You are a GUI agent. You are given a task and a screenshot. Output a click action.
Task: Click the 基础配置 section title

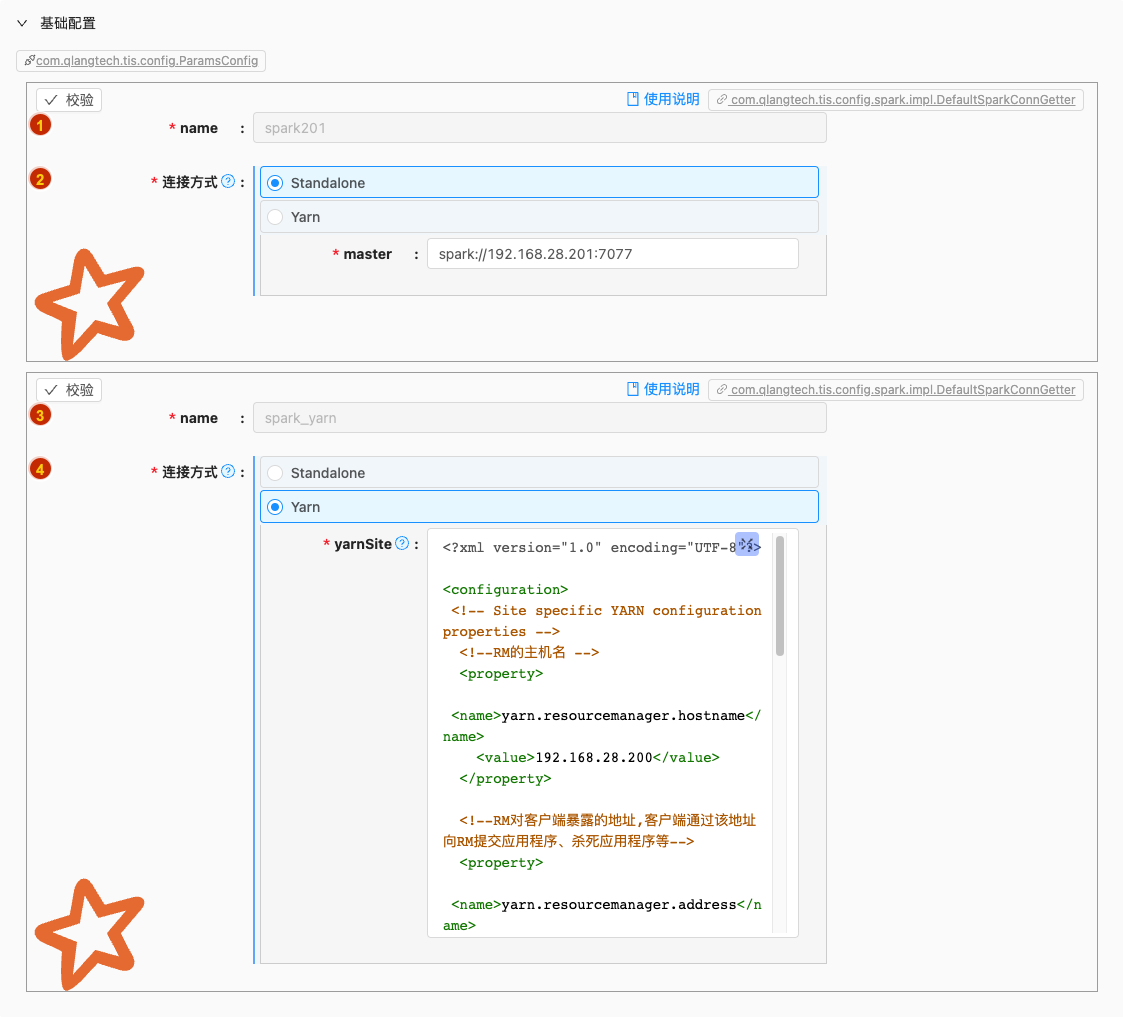coord(68,24)
